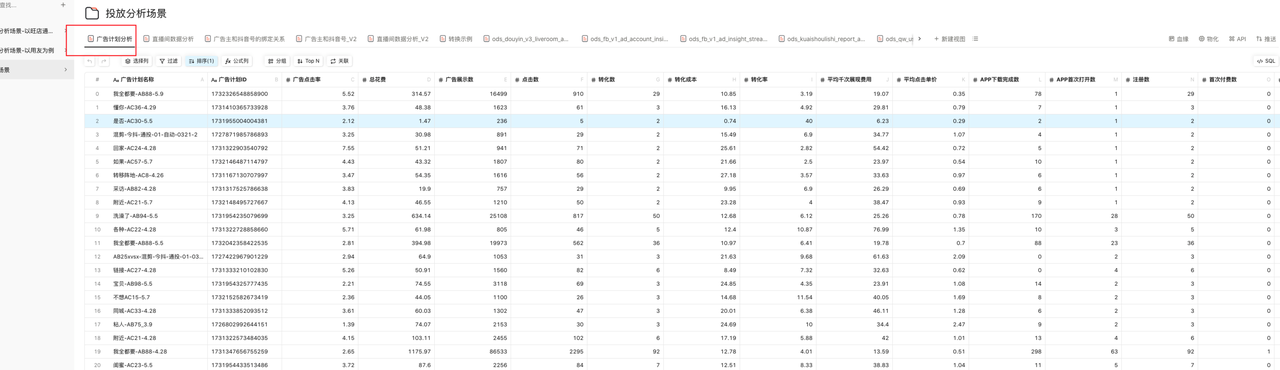Click the 关联 join tool
1280x370 pixels.
pos(340,61)
